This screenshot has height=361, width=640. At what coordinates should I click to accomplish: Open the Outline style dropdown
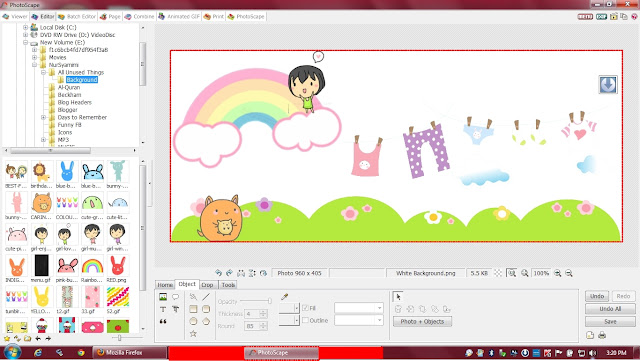pos(359,321)
